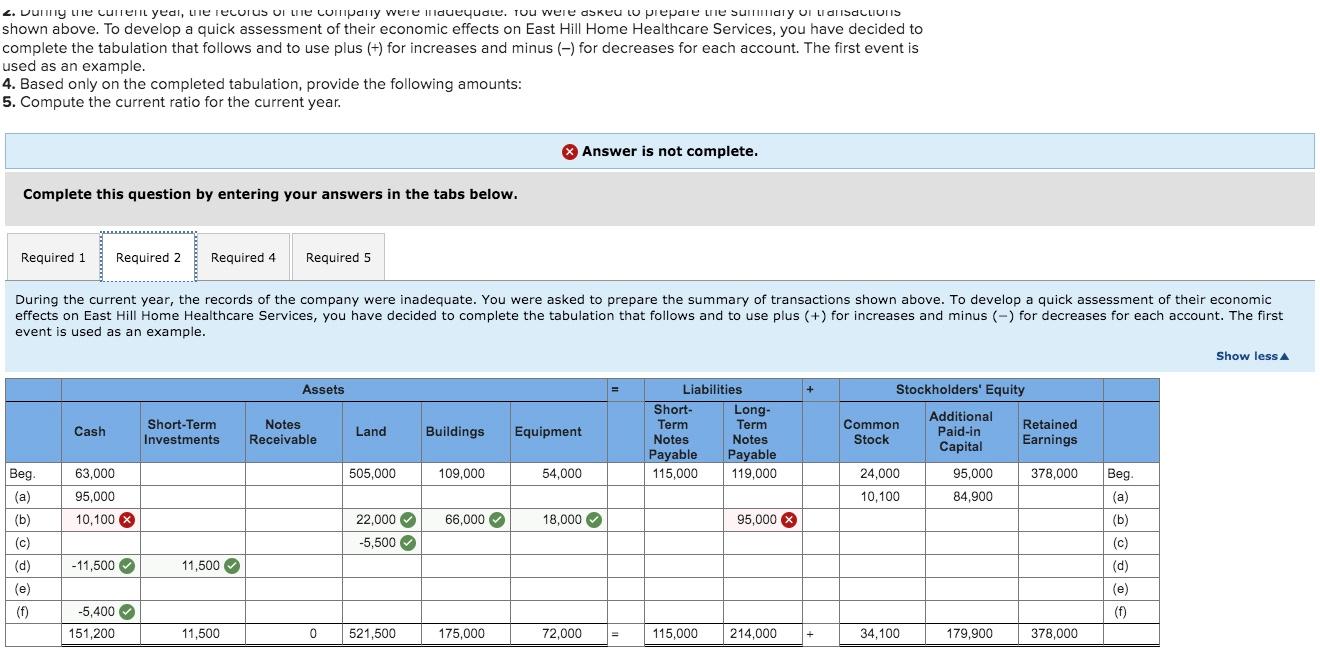Viewport: 1320px width, 650px height.
Task: Click green check beside -5,500 land
Action: (408, 543)
